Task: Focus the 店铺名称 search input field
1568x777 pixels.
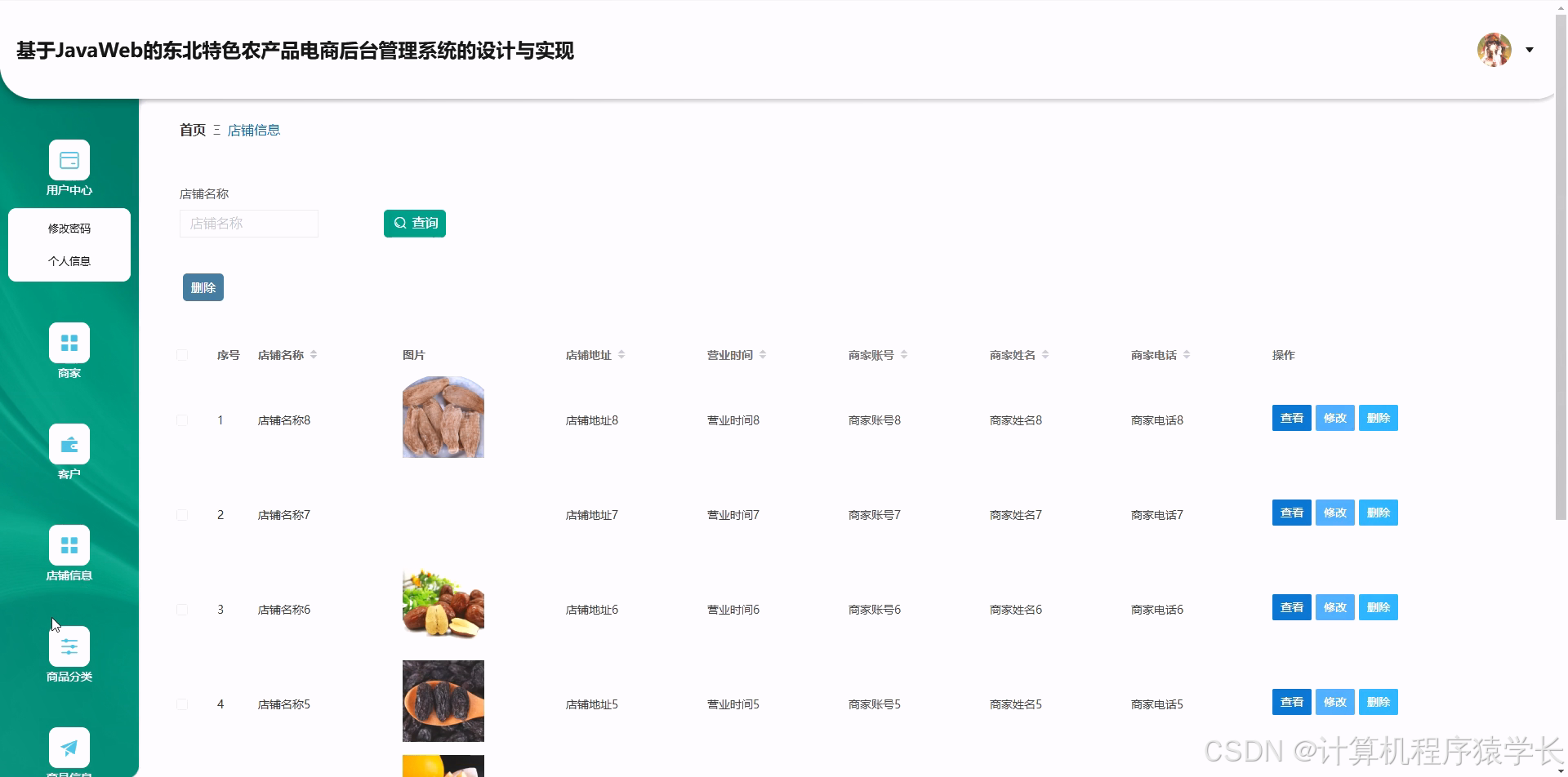Action: [249, 224]
